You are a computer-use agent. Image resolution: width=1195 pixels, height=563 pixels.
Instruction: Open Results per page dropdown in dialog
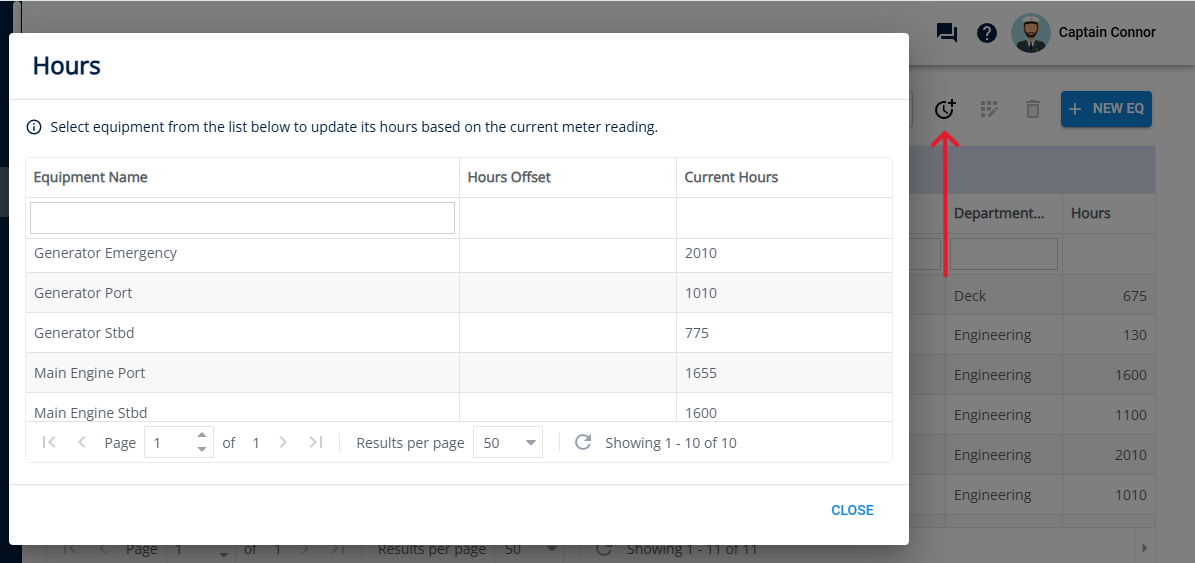[508, 442]
